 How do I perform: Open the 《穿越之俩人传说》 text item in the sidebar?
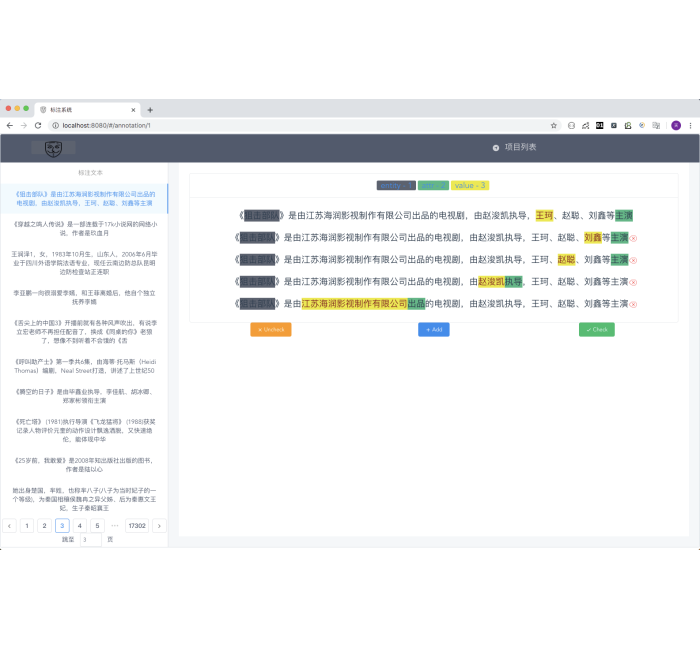click(x=83, y=228)
